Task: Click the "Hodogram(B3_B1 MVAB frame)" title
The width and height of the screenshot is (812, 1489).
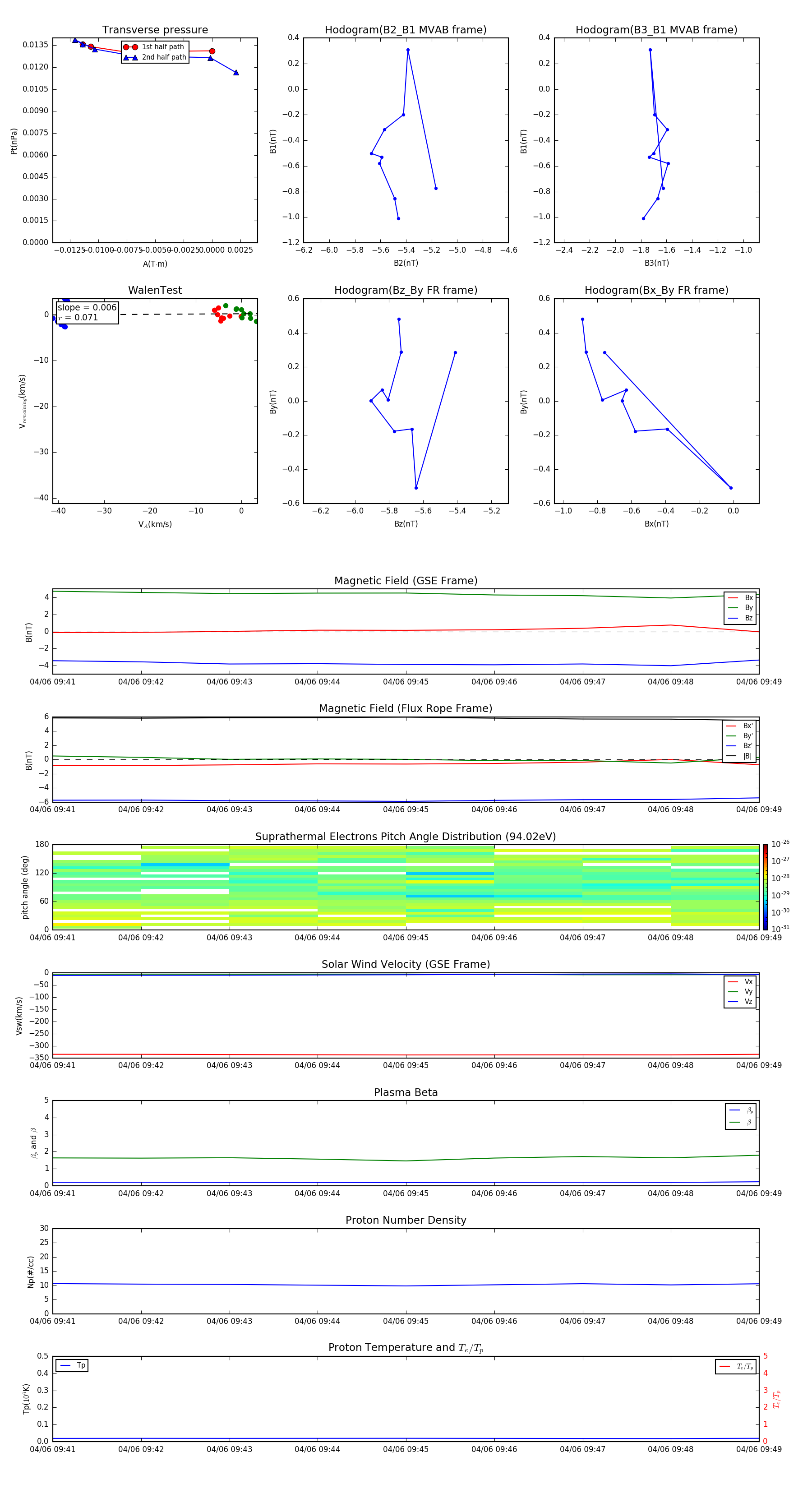Action: pyautogui.click(x=656, y=30)
